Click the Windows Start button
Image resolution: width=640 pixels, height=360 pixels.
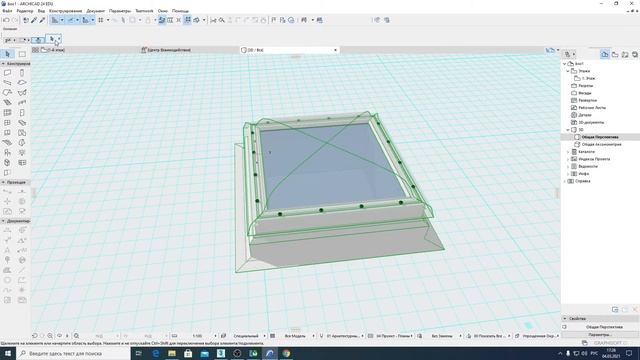click(8, 353)
